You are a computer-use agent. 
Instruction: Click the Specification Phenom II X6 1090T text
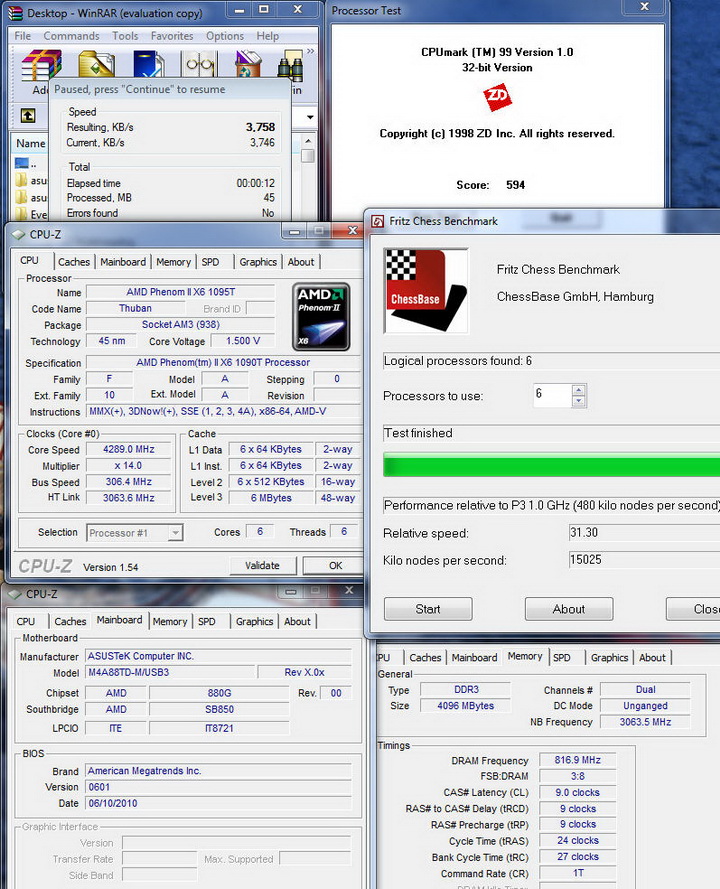click(223, 362)
